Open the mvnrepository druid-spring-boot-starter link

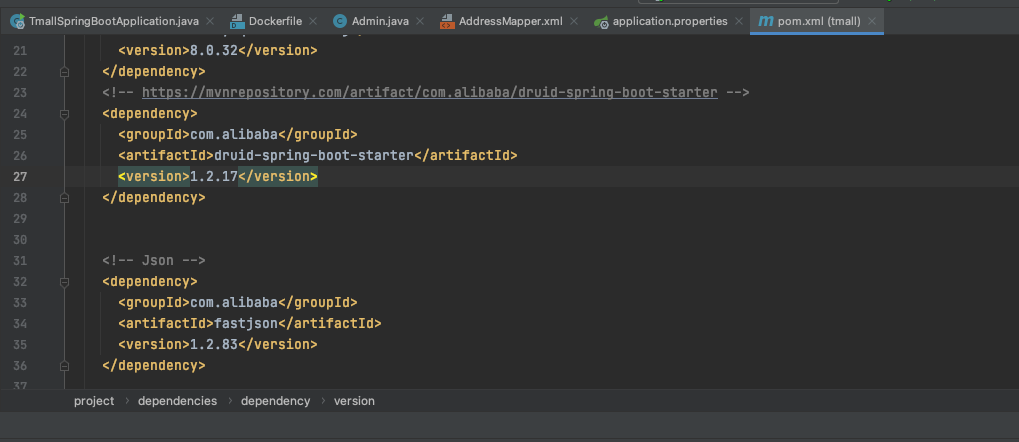430,92
